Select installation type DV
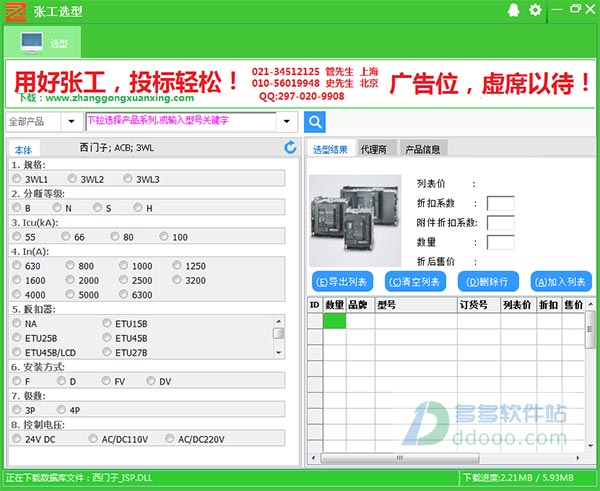 [151, 381]
